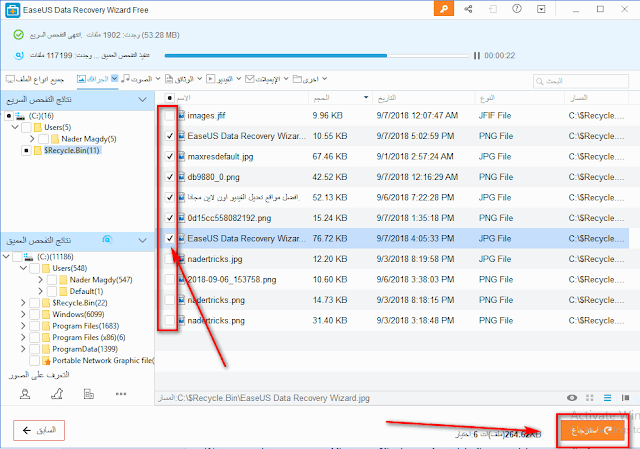Viewport: 640px width, 449px height.
Task: Click the nadertricks.jpg file icon
Action: click(182, 259)
